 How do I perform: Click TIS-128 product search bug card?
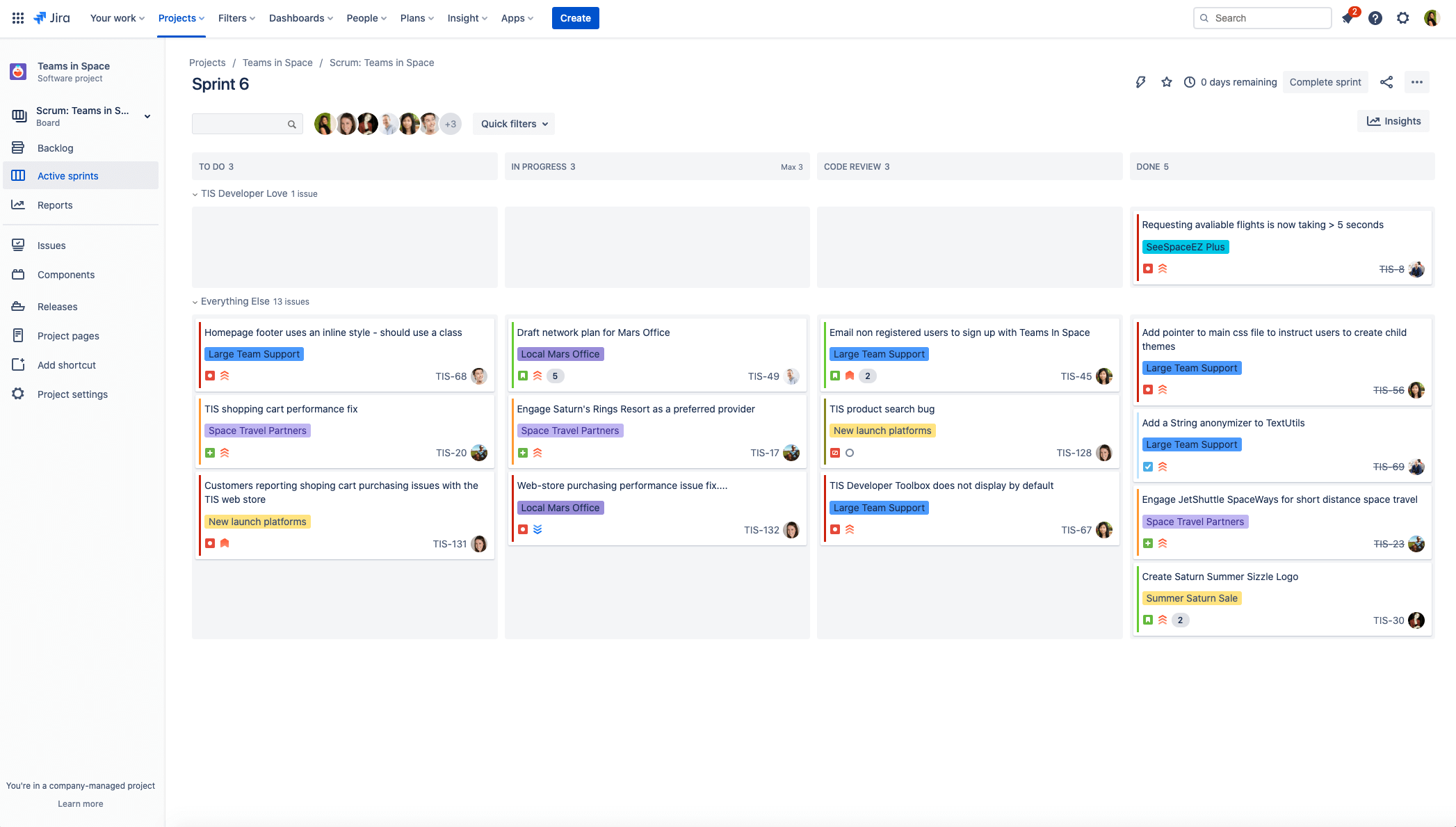(x=968, y=430)
